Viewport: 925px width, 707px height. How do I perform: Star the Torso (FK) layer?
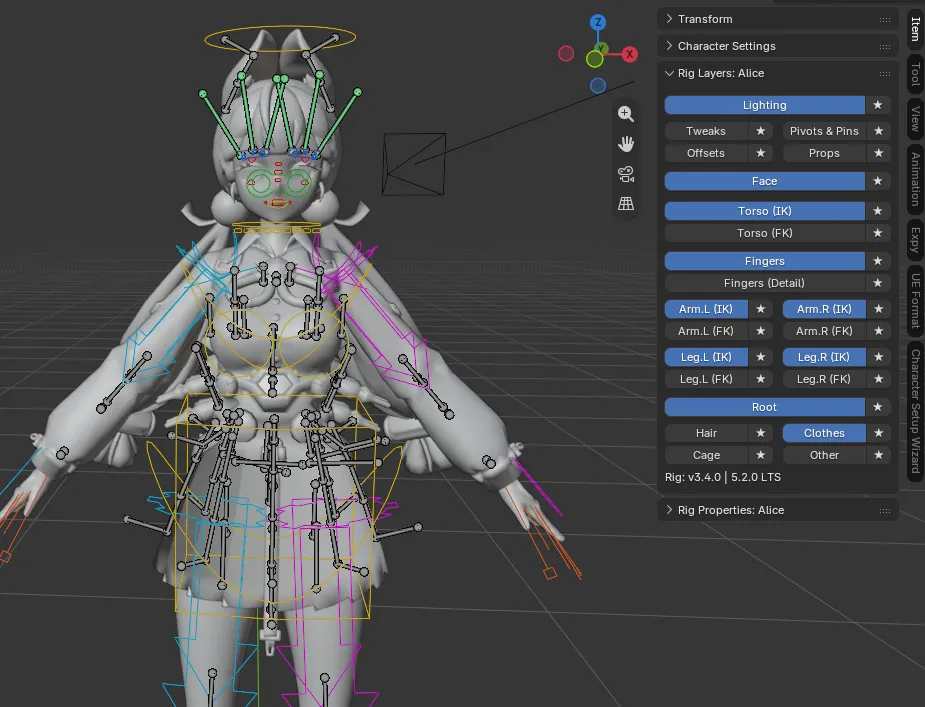tap(878, 233)
